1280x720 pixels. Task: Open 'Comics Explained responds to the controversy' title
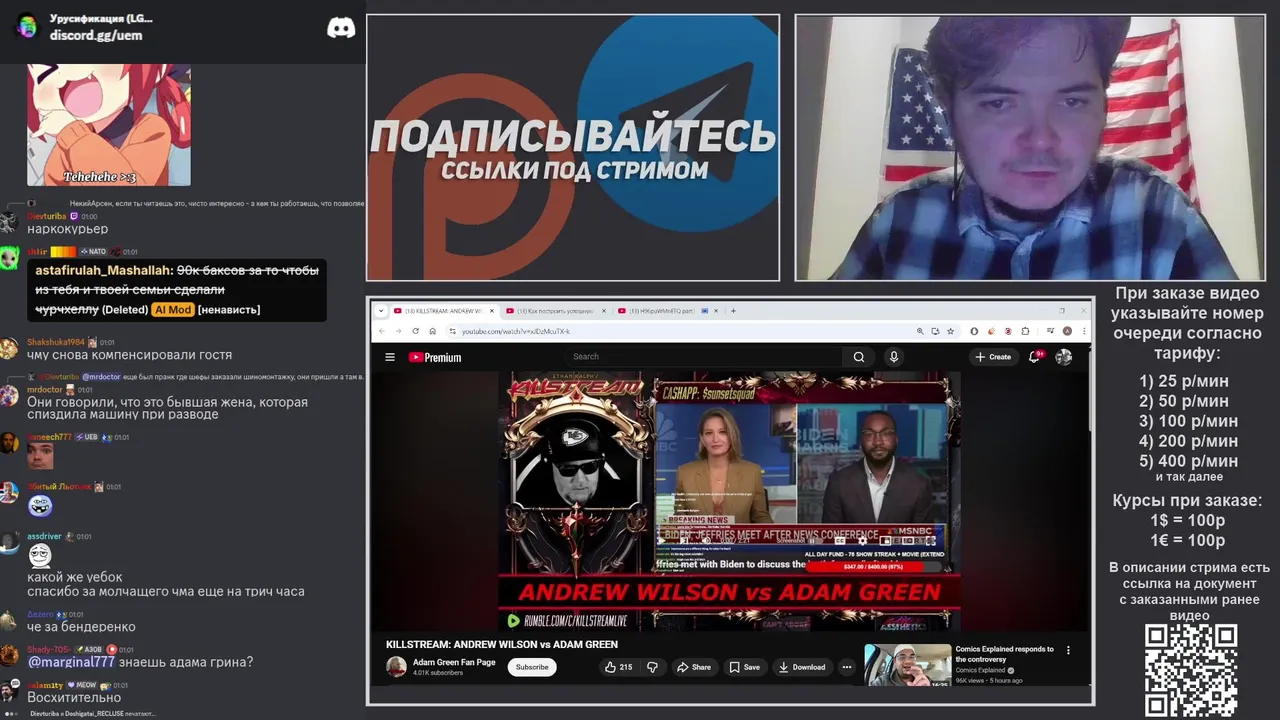pos(1004,654)
